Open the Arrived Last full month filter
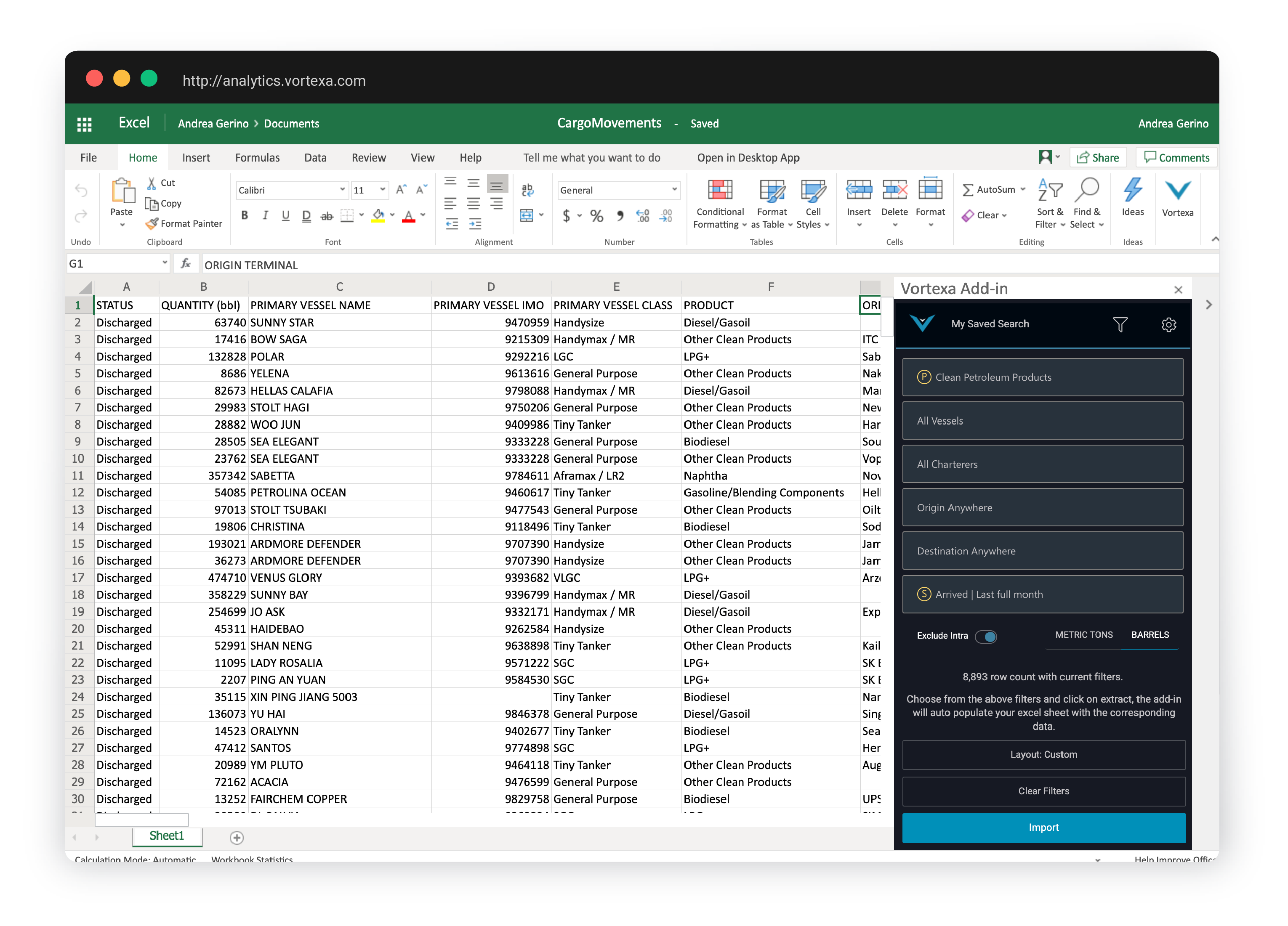The image size is (1288, 926). point(1042,594)
